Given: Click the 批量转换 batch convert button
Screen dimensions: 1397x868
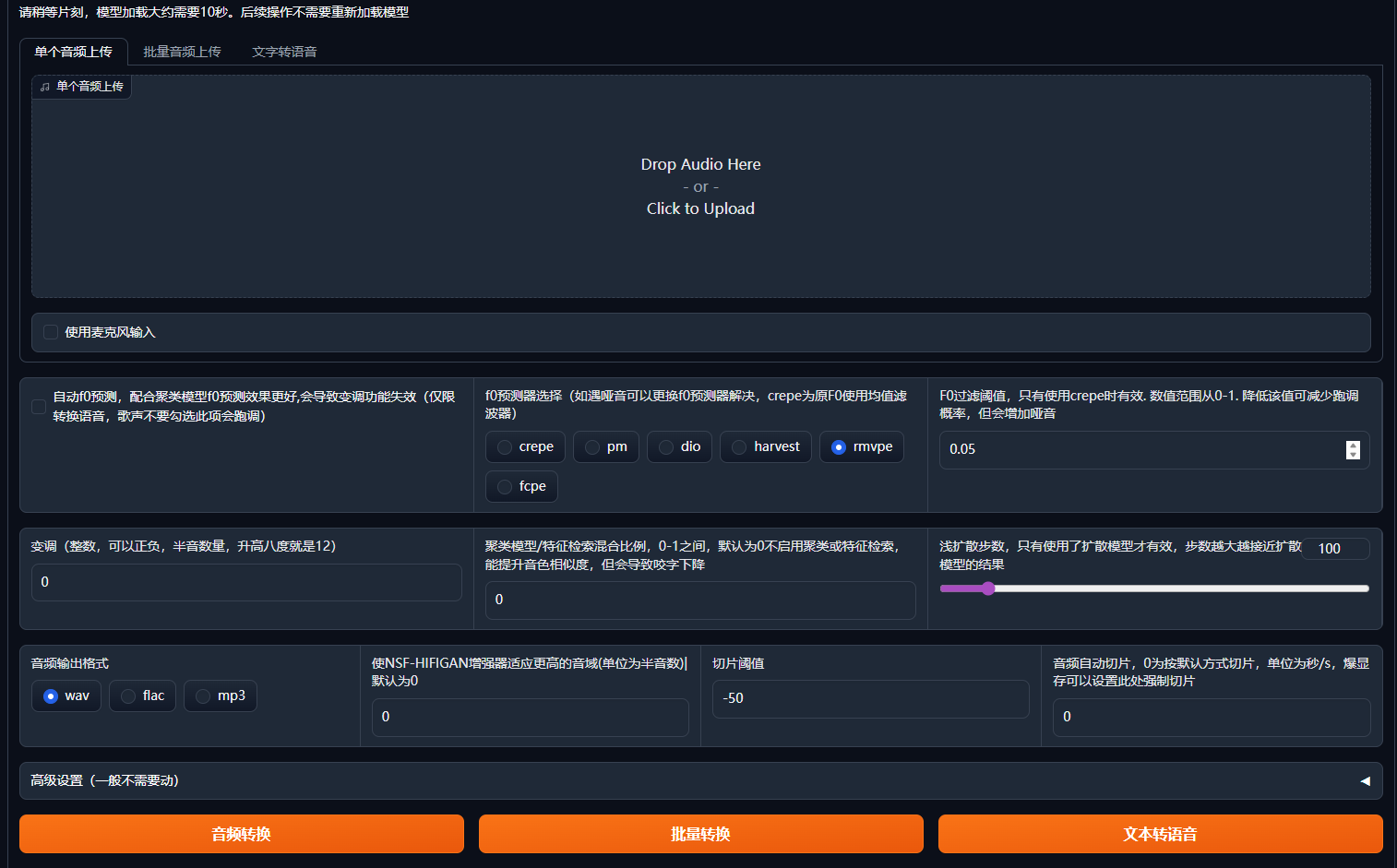Looking at the screenshot, I should click(700, 834).
